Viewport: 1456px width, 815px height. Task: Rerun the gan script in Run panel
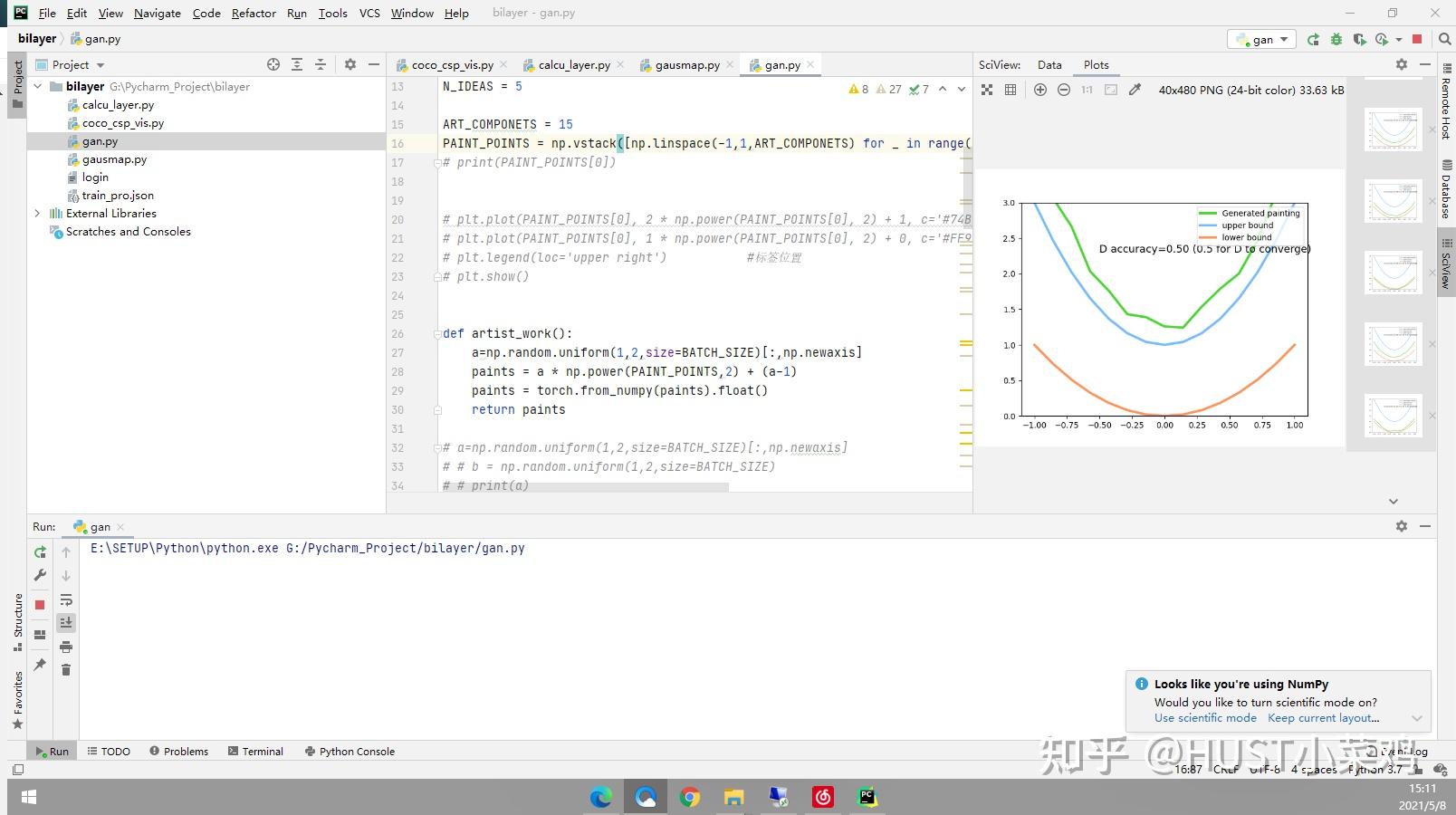(x=40, y=551)
